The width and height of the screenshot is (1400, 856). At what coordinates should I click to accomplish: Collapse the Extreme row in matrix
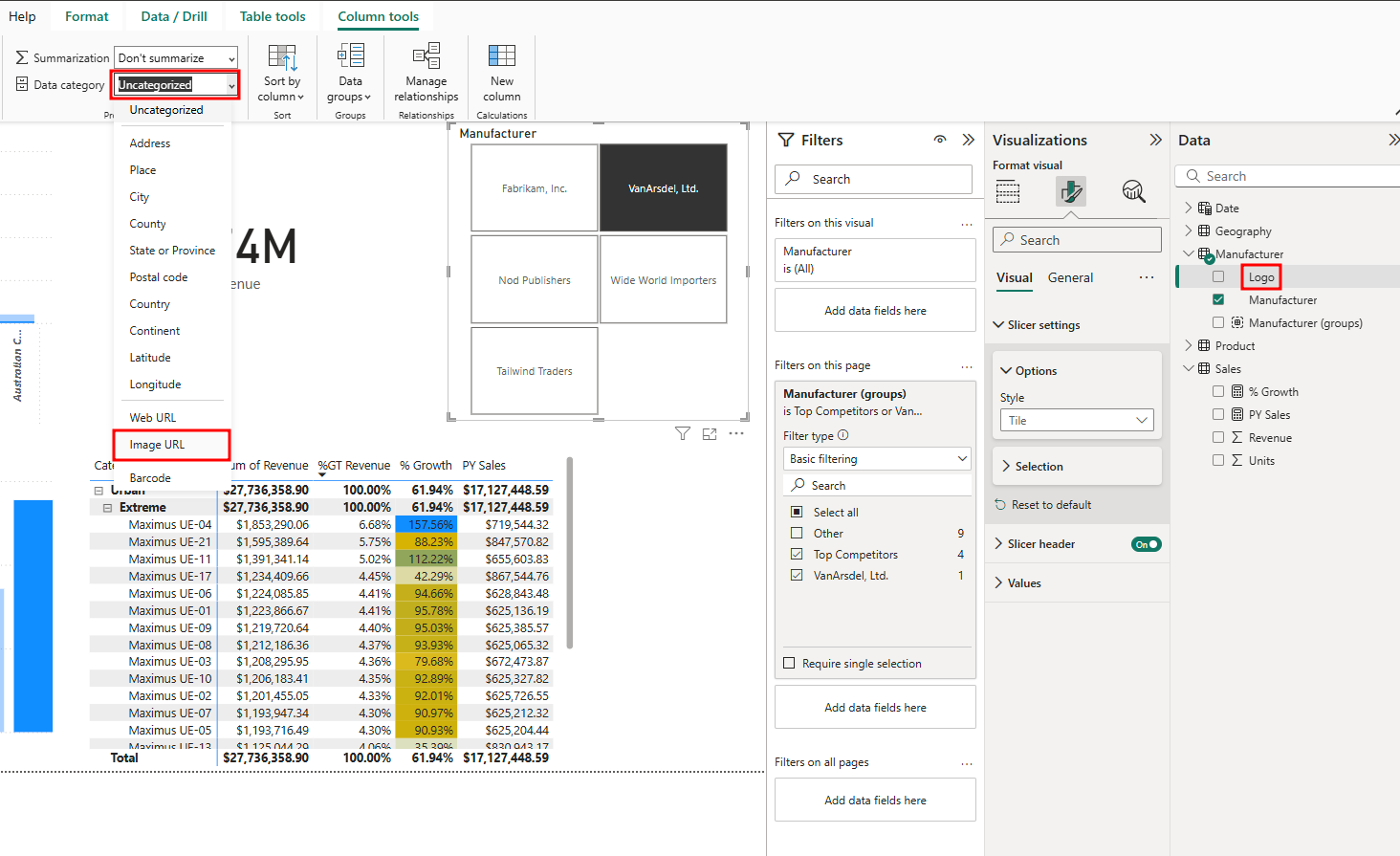108,508
